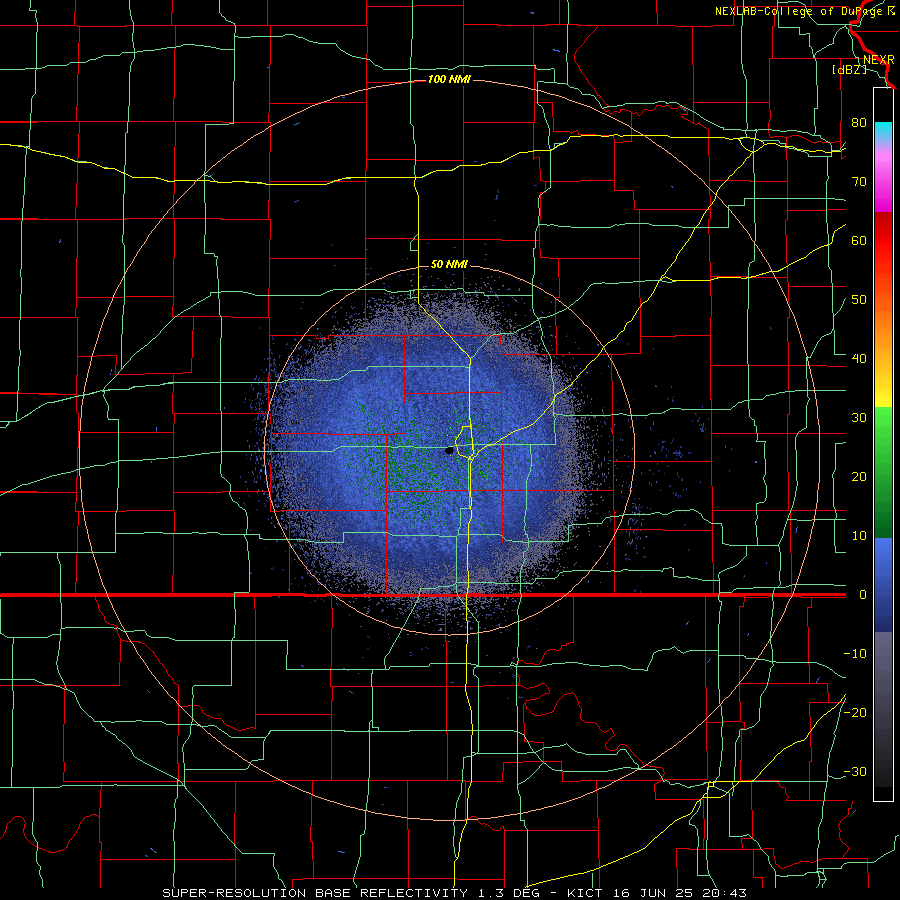
Task: Click the SUPER-RESOLUTION BASE REFLECTIVITY caption text
Action: [x=314, y=893]
